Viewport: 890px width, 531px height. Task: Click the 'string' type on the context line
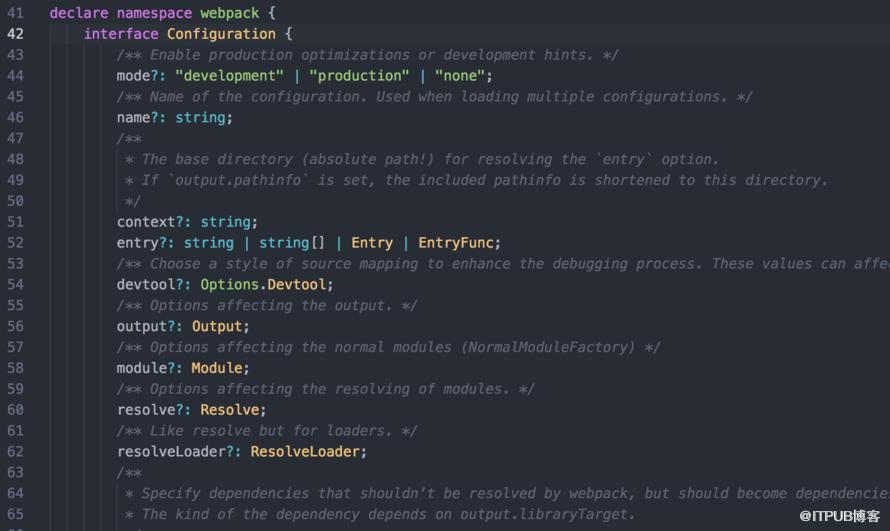click(x=225, y=222)
